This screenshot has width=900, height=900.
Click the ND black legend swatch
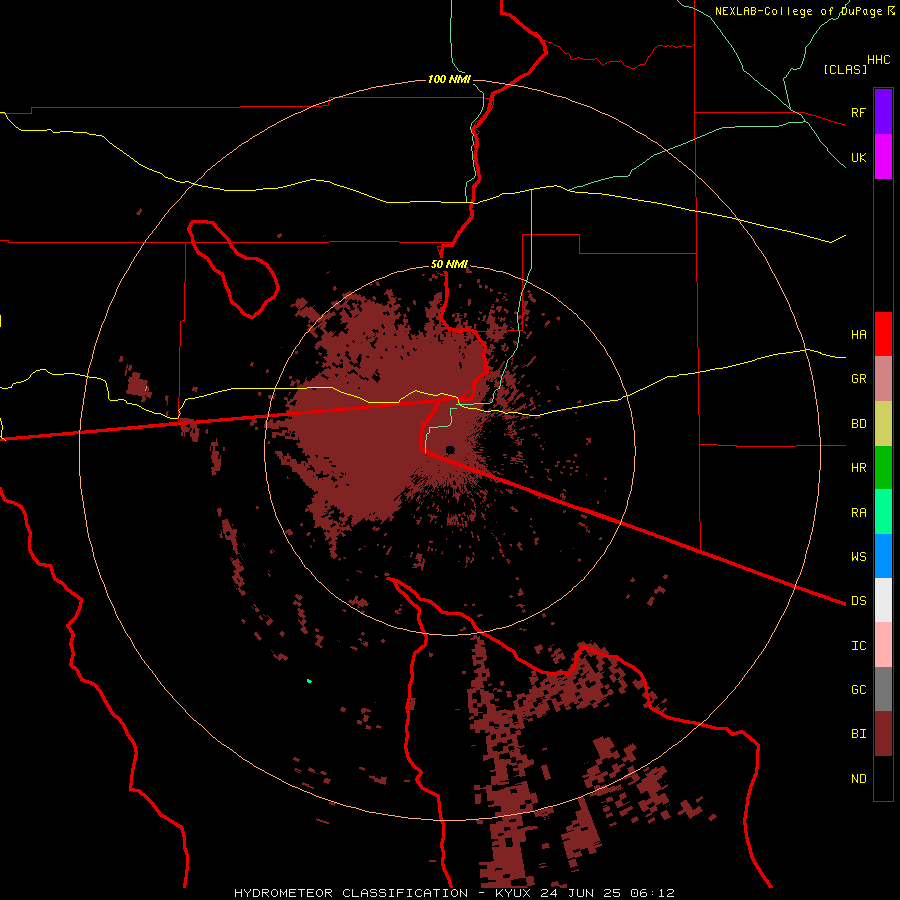883,778
